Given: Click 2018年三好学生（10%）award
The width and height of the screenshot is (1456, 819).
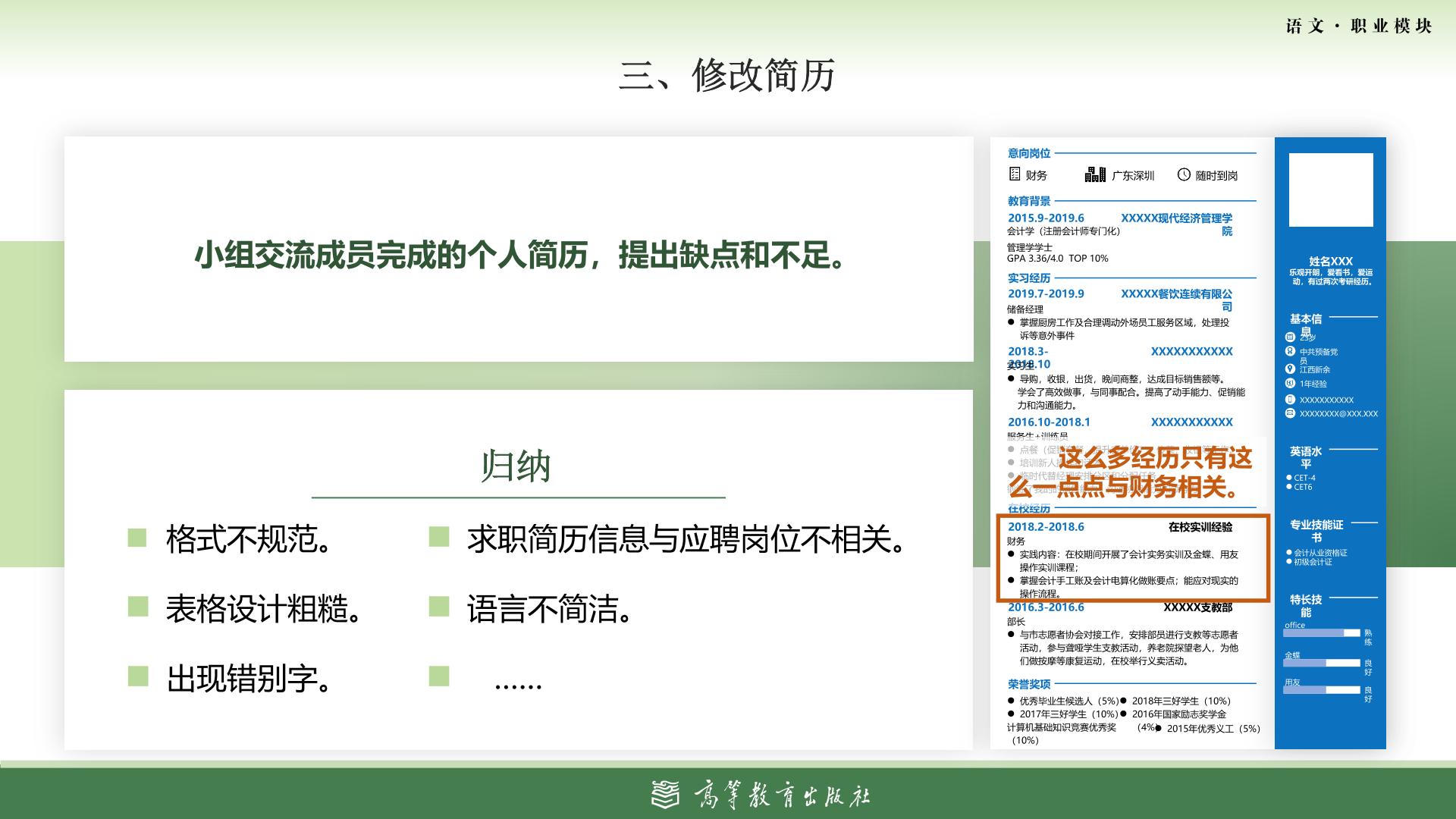Looking at the screenshot, I should pos(1181,701).
